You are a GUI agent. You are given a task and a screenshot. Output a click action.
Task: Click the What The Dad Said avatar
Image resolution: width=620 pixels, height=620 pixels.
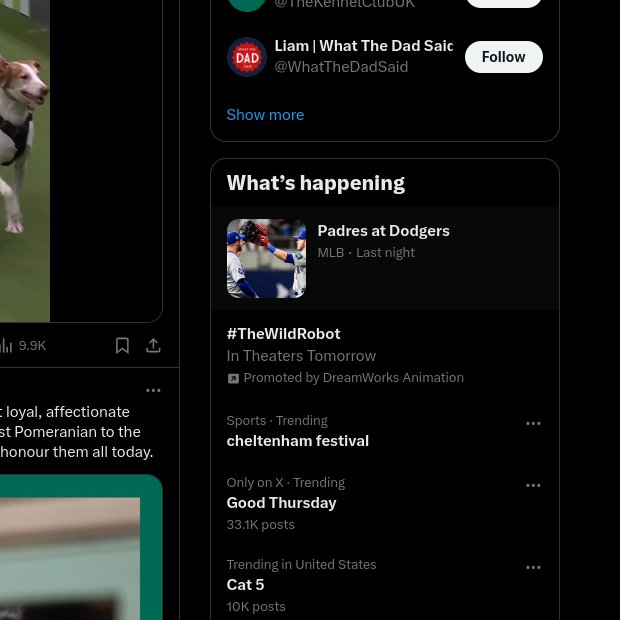[247, 57]
